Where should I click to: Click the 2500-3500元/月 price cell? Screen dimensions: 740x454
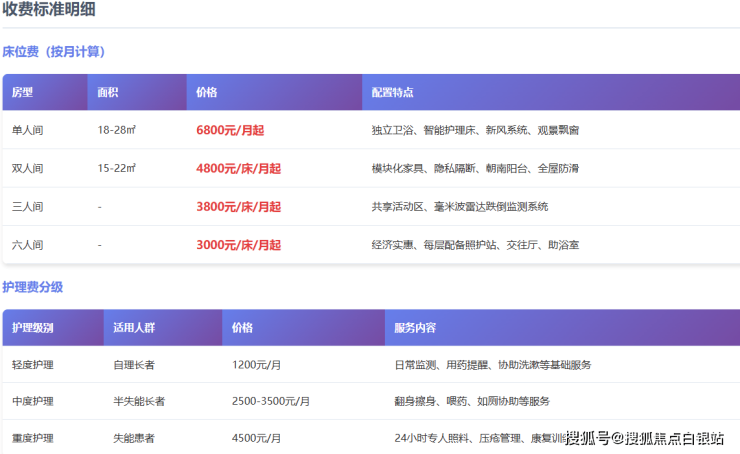(x=270, y=401)
